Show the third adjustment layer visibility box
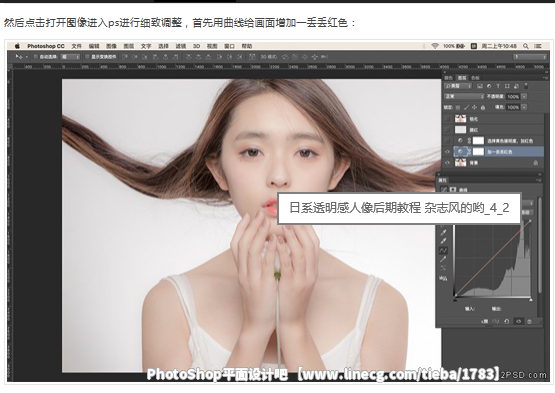The height and width of the screenshot is (393, 555). pos(447,141)
